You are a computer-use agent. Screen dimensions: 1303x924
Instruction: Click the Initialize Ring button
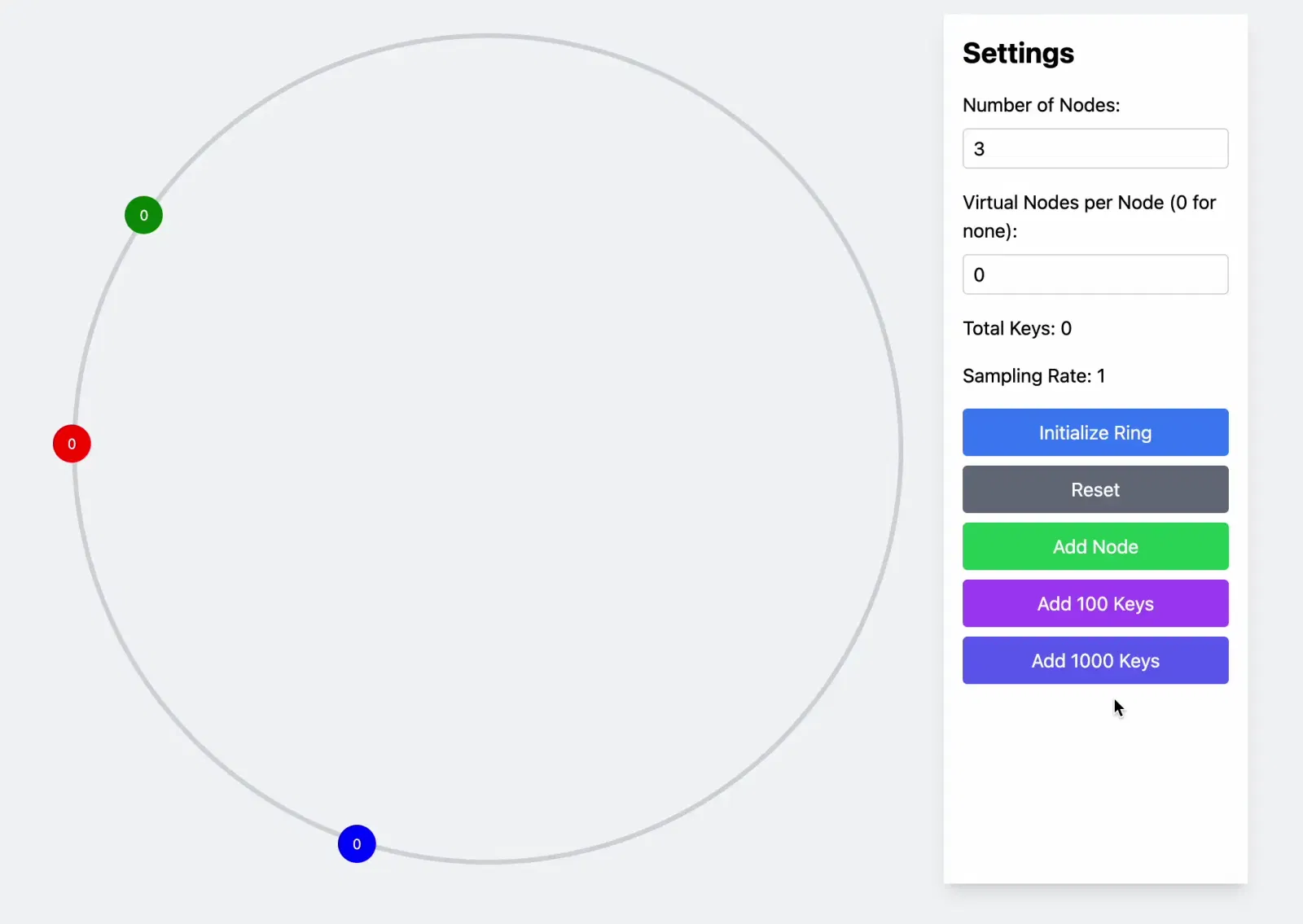[1095, 432]
